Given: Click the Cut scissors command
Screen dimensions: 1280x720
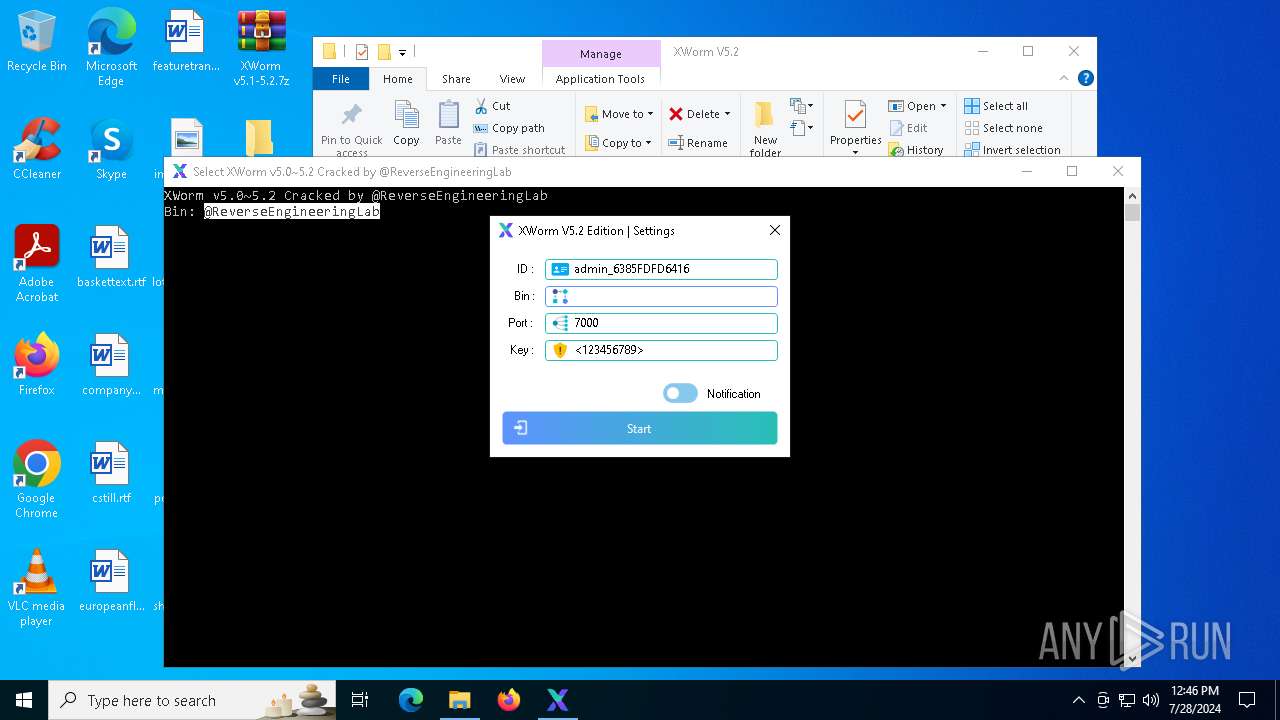Looking at the screenshot, I should 492,106.
